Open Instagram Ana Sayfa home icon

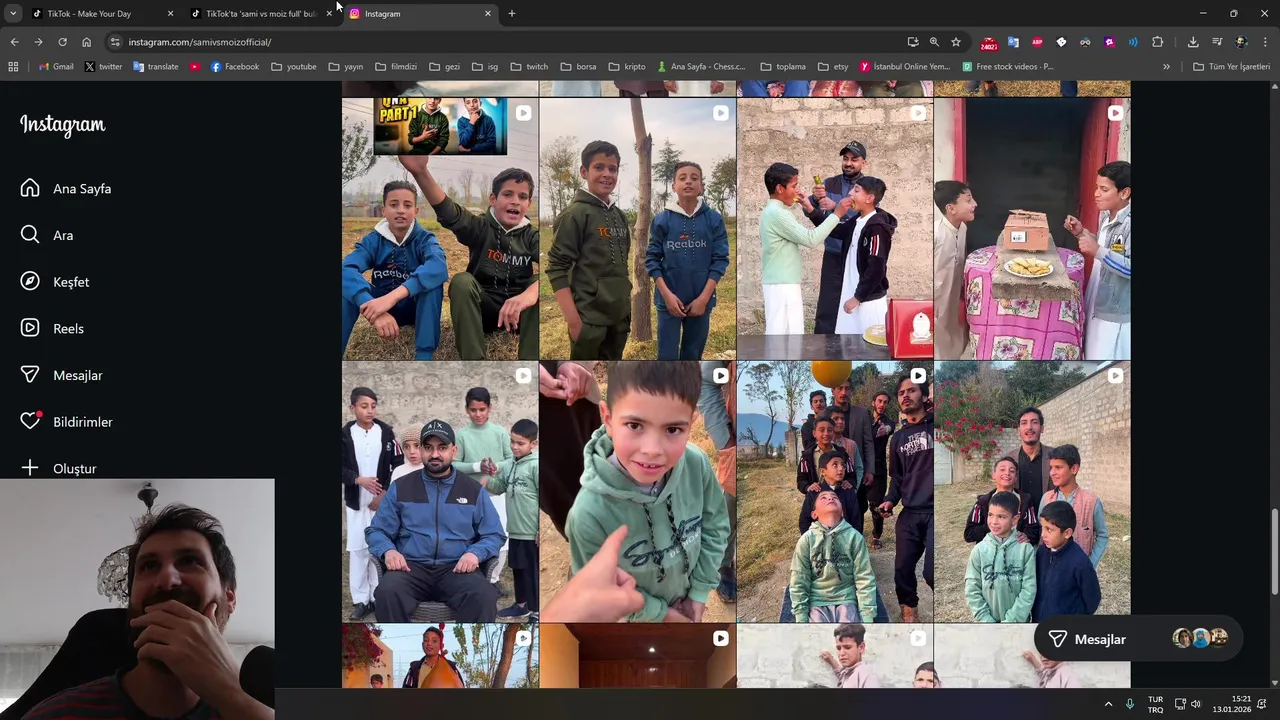[30, 188]
